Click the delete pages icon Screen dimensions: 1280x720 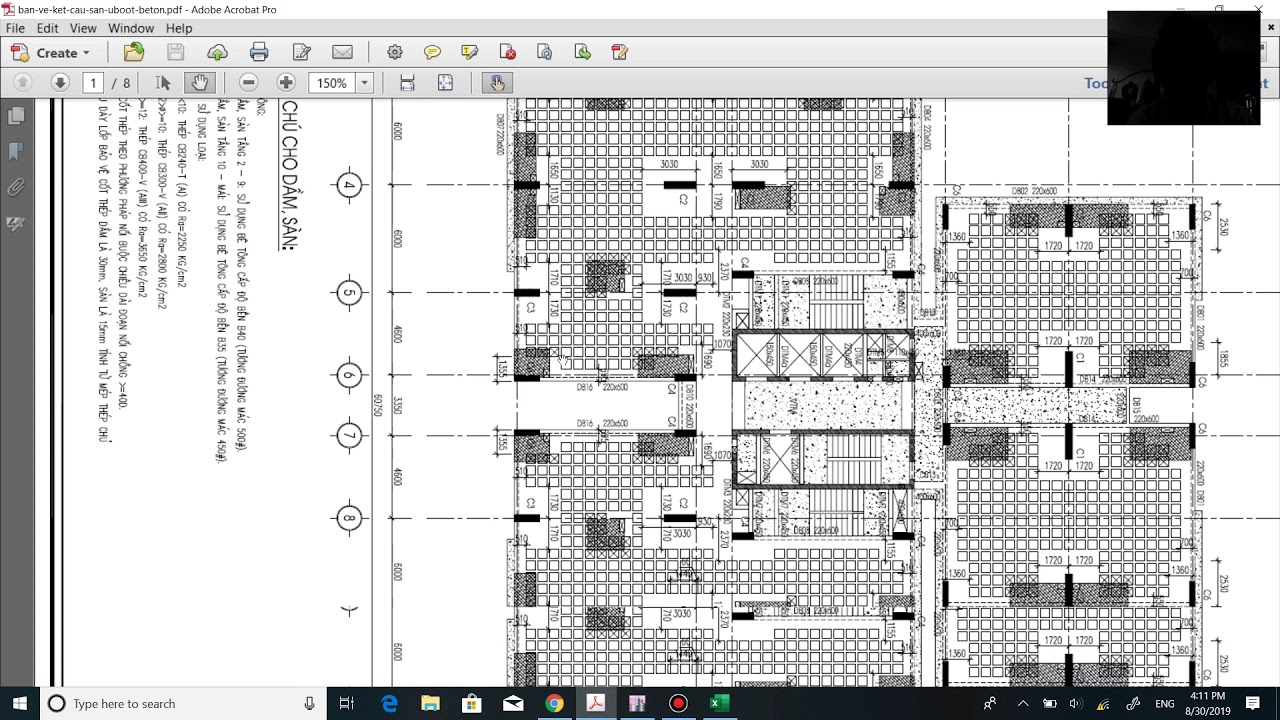[508, 52]
